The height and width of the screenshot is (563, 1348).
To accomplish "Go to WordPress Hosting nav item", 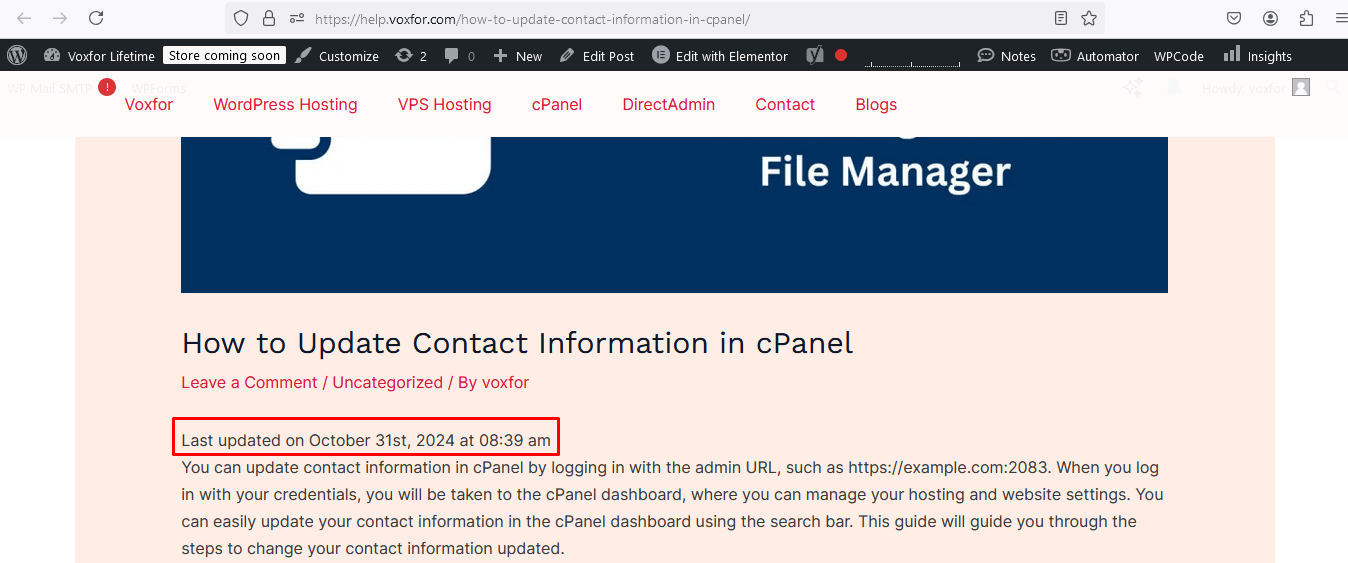I will 285,104.
